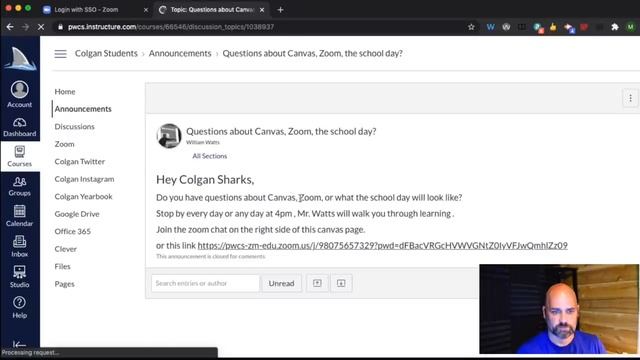Stop loading the page
The width and height of the screenshot is (640, 360).
(41, 27)
